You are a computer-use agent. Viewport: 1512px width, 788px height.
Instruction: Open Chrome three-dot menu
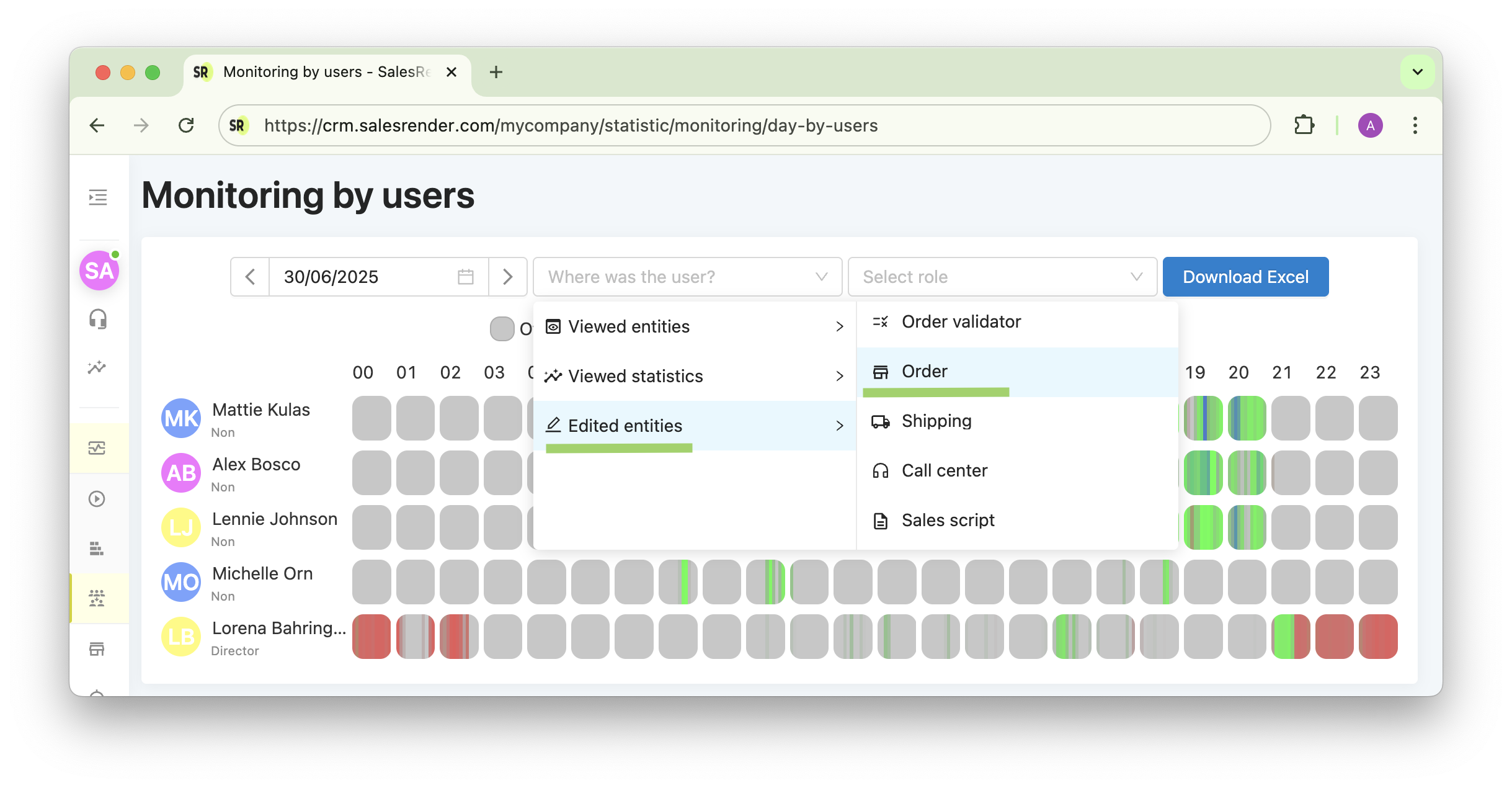tap(1415, 125)
